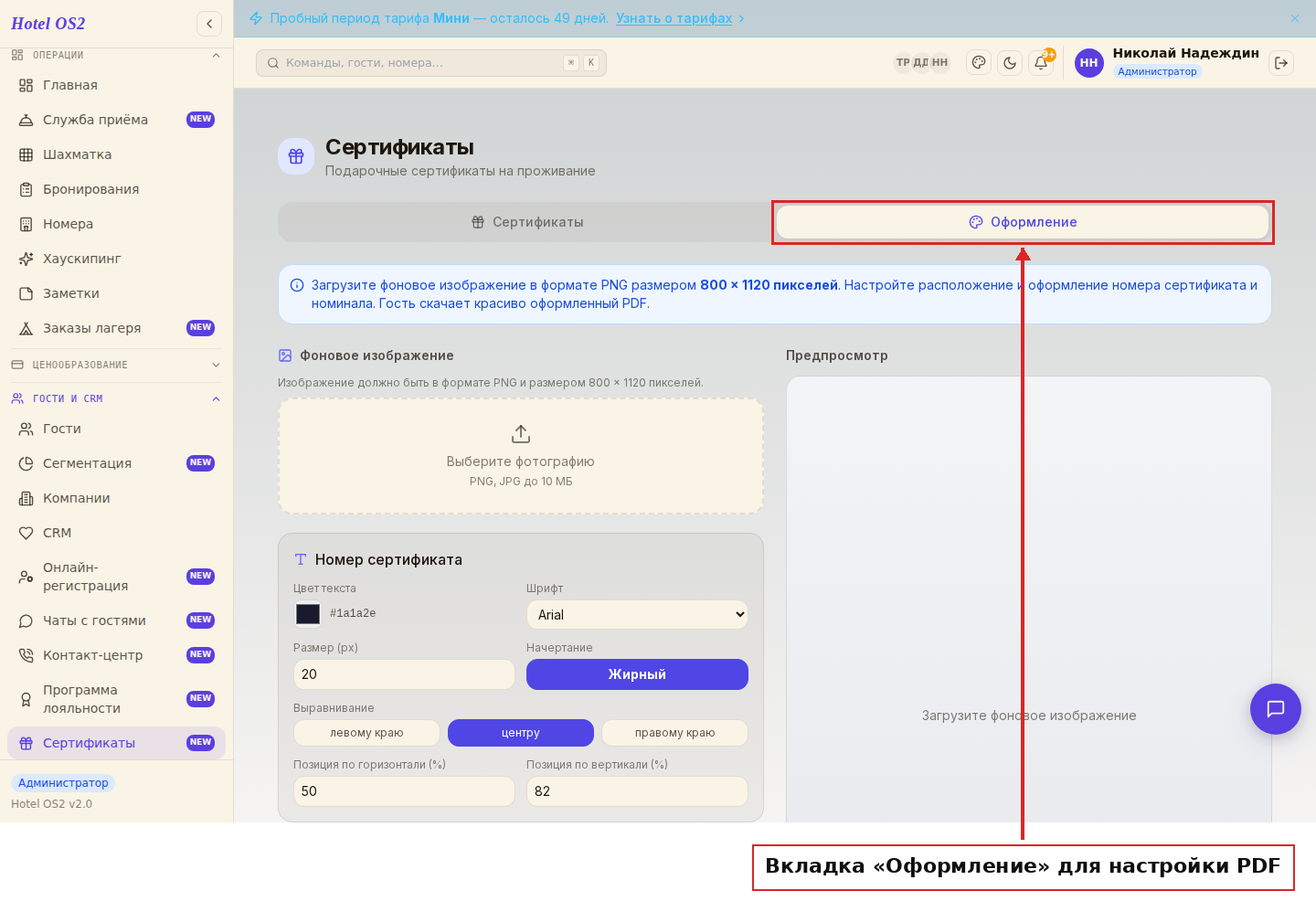Open the Шрифт Arial dropdown
This screenshot has height=912, width=1316.
pos(637,615)
